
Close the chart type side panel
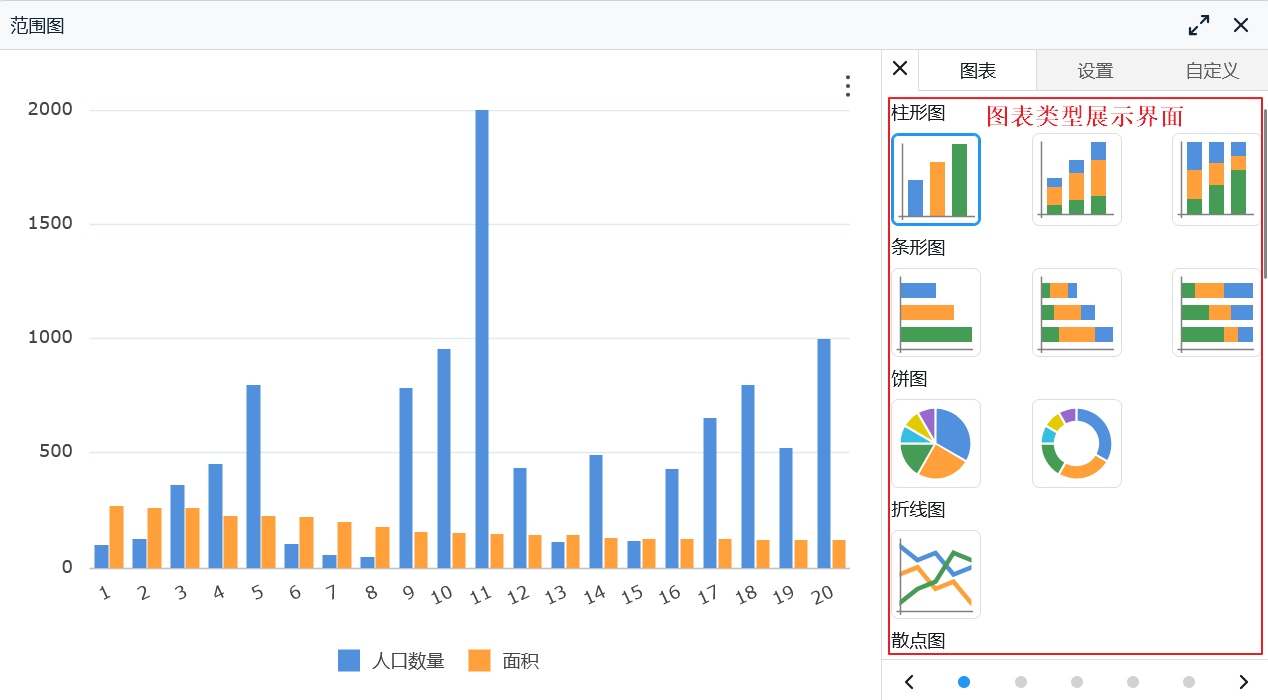click(899, 68)
